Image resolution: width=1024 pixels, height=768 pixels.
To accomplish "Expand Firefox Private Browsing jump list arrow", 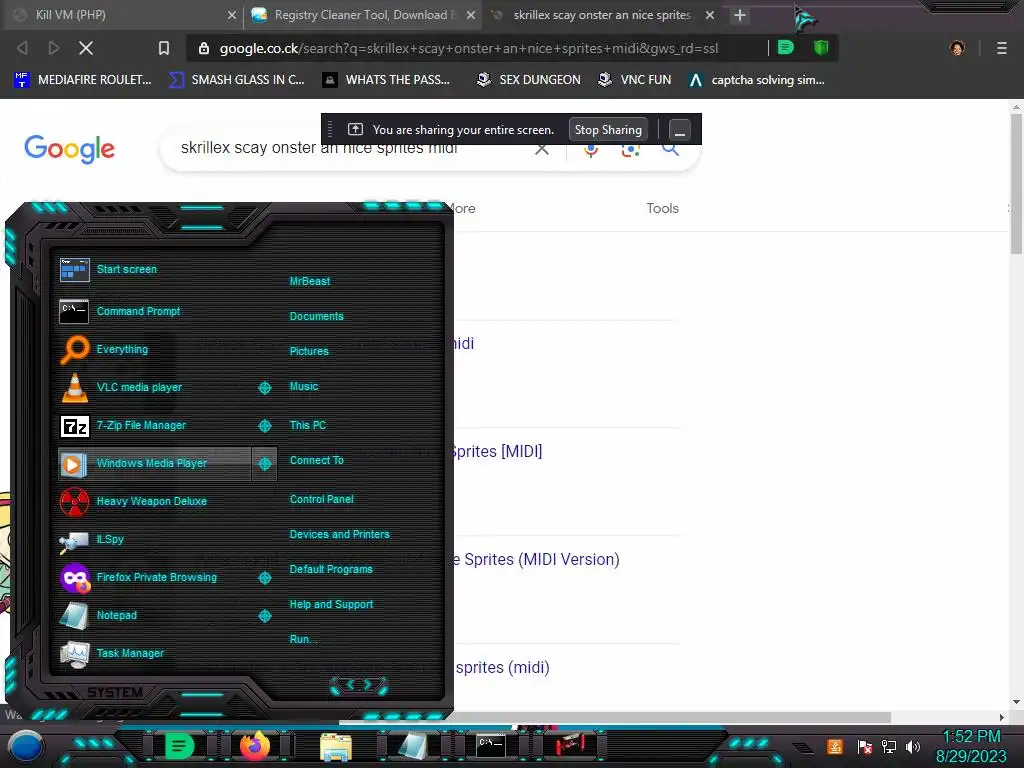I will click(x=264, y=578).
